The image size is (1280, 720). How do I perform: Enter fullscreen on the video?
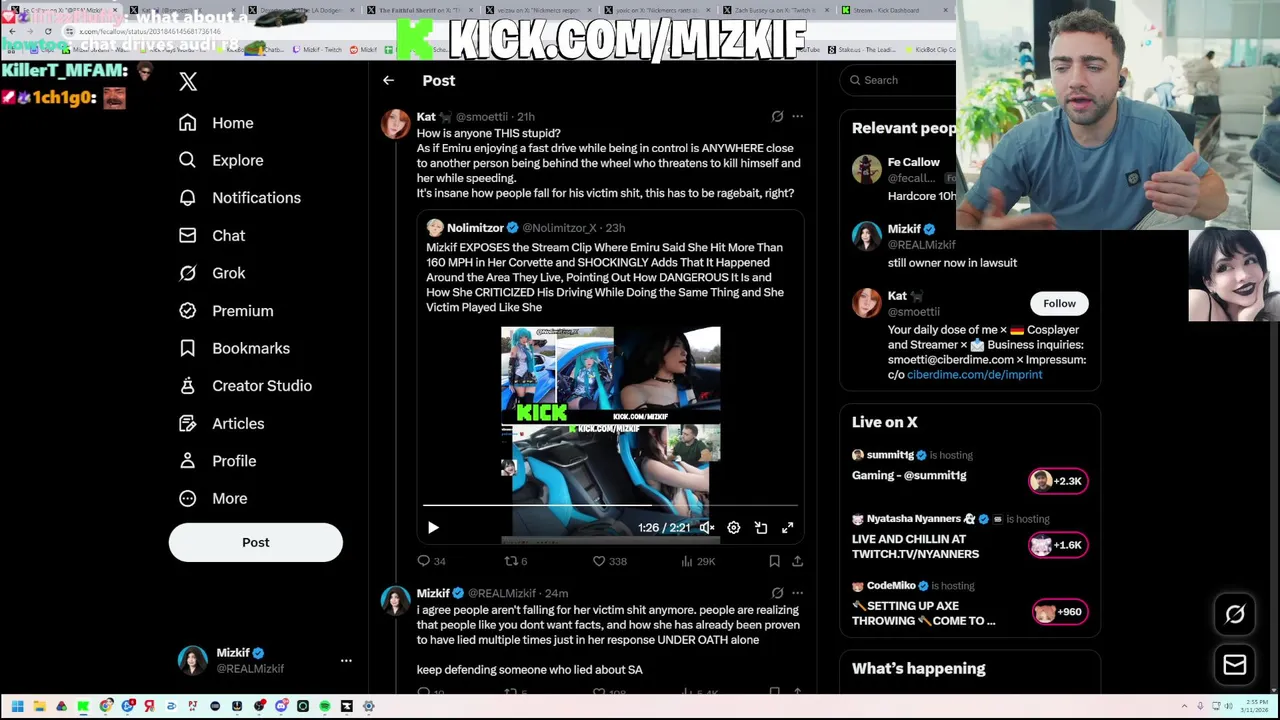[x=788, y=527]
